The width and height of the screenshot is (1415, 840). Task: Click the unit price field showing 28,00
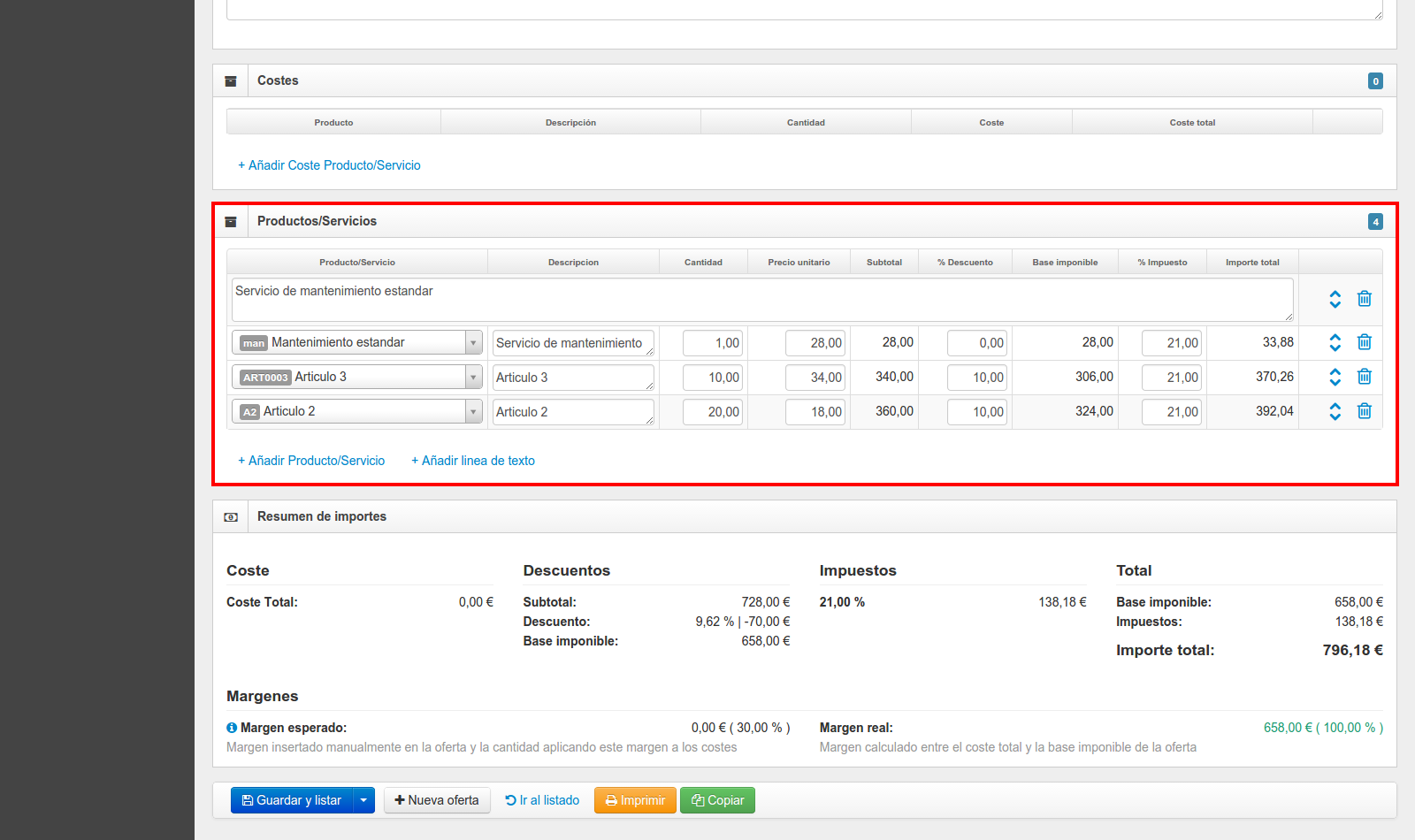(x=815, y=343)
